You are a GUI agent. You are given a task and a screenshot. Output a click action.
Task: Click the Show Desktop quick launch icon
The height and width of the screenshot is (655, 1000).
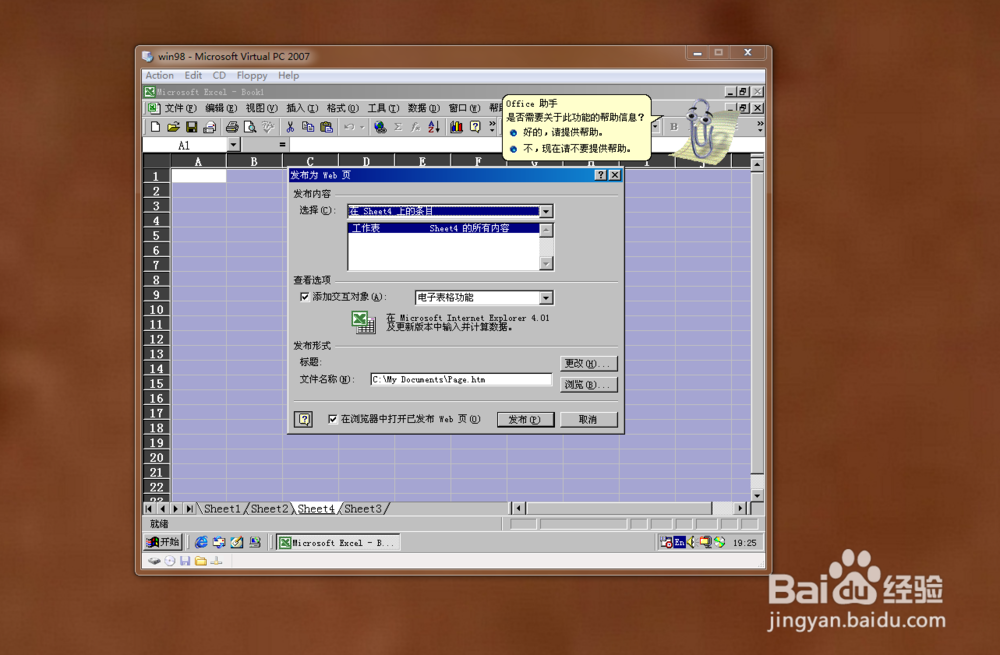coord(237,542)
